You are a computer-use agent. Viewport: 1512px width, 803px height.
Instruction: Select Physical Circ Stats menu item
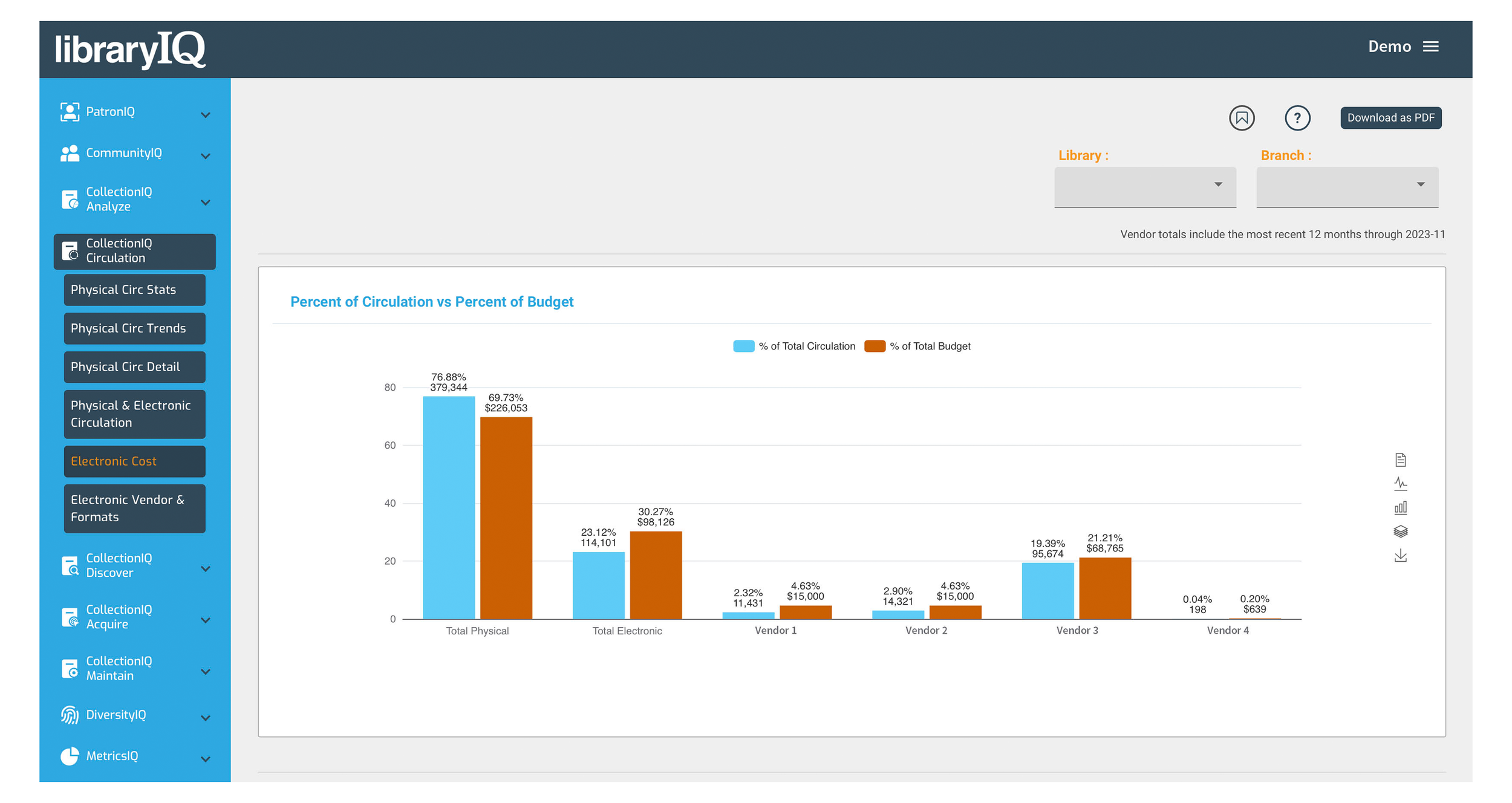(124, 290)
